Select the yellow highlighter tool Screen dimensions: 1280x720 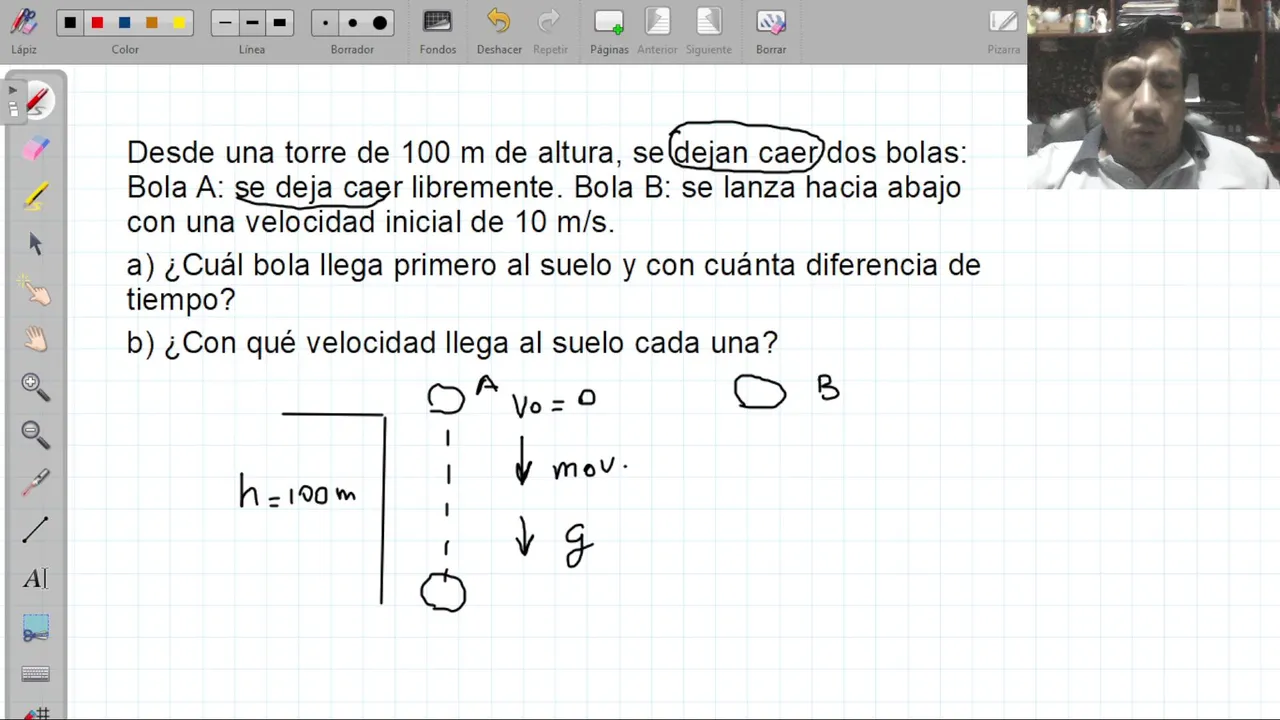(x=35, y=196)
